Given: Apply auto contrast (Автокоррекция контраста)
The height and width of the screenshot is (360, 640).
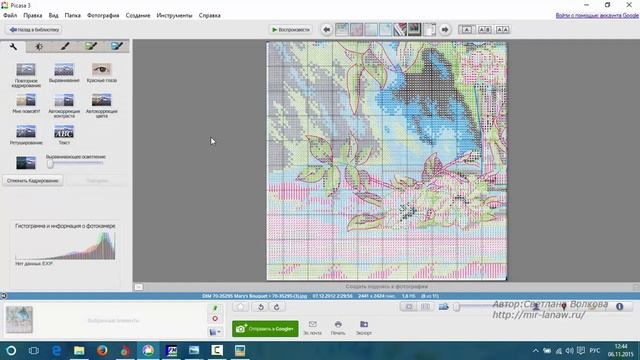Looking at the screenshot, I should pyautogui.click(x=64, y=105).
